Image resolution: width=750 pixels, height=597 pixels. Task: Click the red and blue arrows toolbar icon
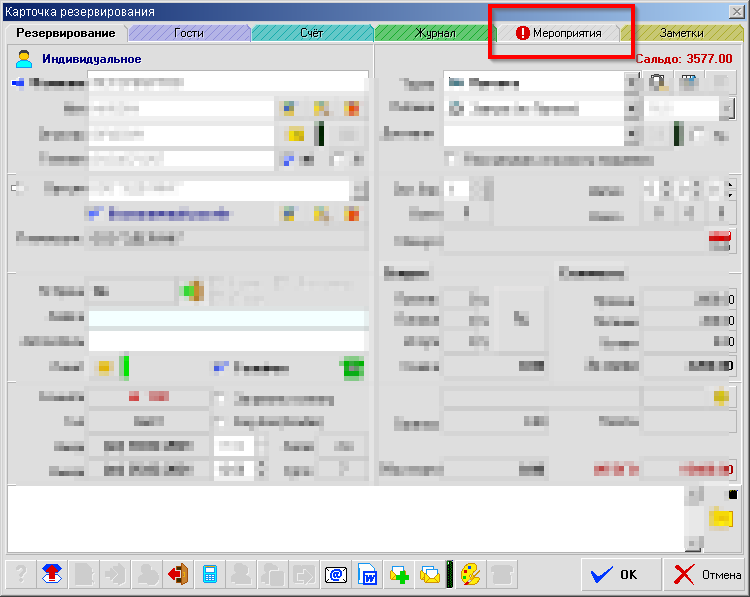[x=52, y=575]
